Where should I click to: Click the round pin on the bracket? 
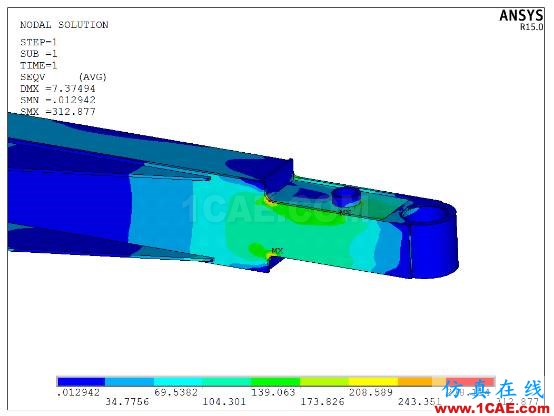click(346, 195)
